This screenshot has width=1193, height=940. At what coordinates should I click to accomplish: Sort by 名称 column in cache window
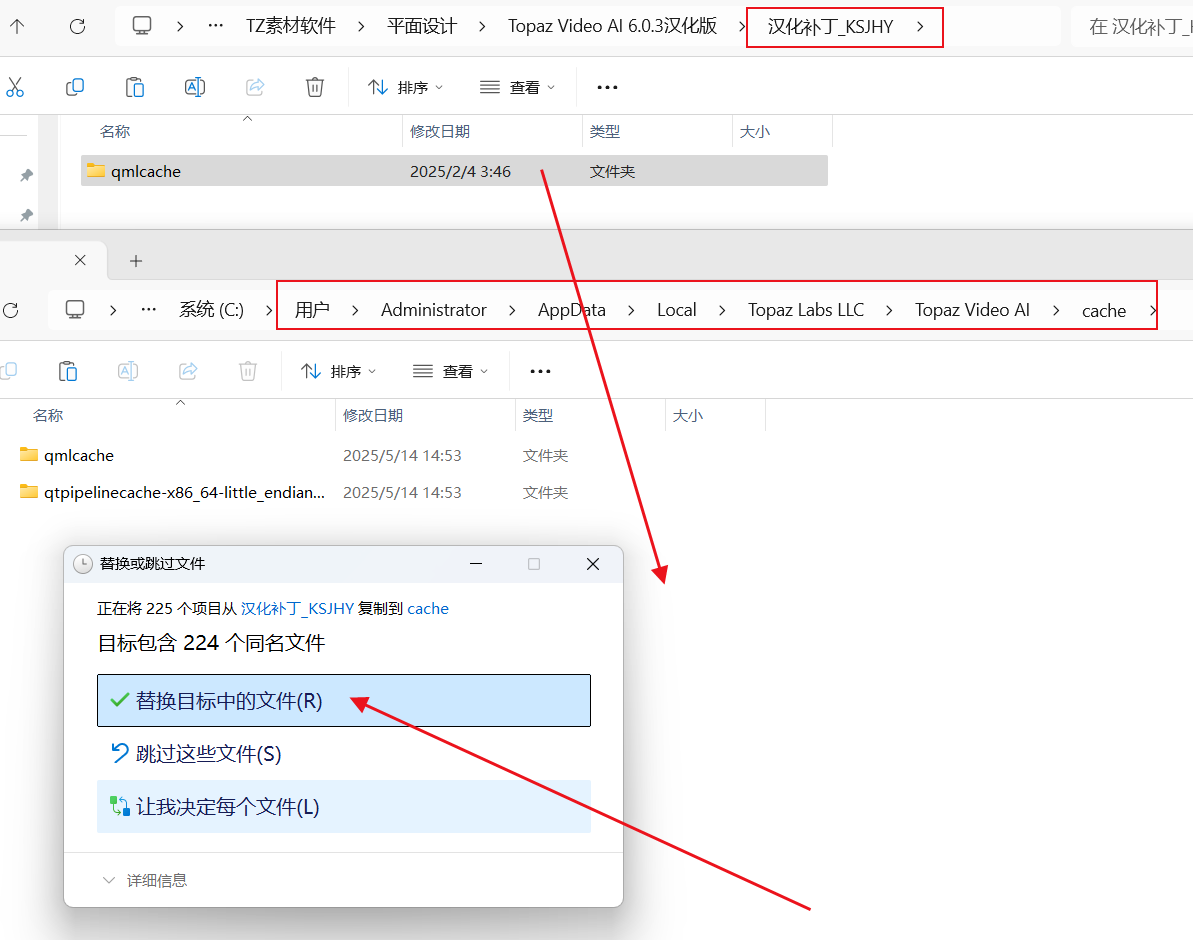tap(48, 416)
